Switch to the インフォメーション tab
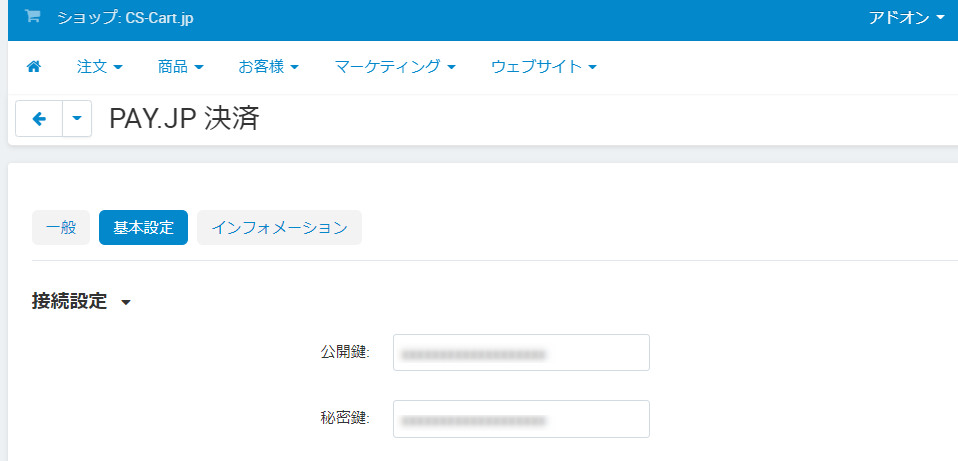958x461 pixels. coord(279,227)
